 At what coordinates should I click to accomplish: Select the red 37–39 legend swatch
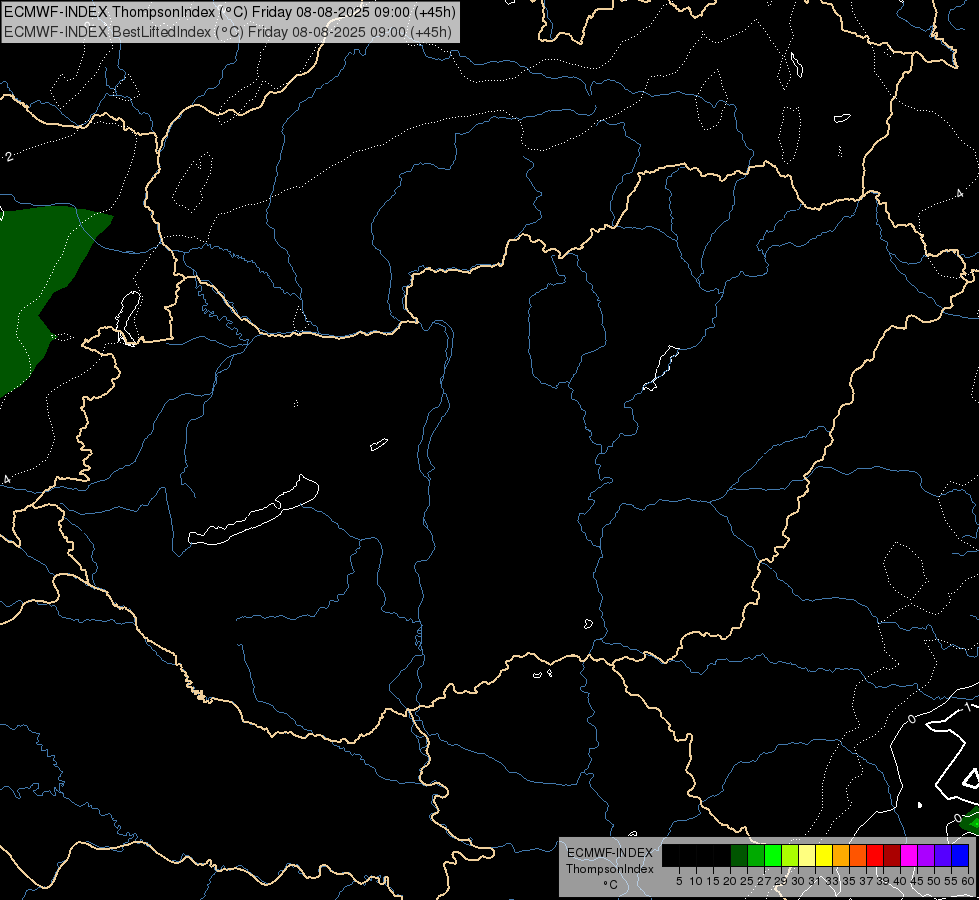click(875, 856)
